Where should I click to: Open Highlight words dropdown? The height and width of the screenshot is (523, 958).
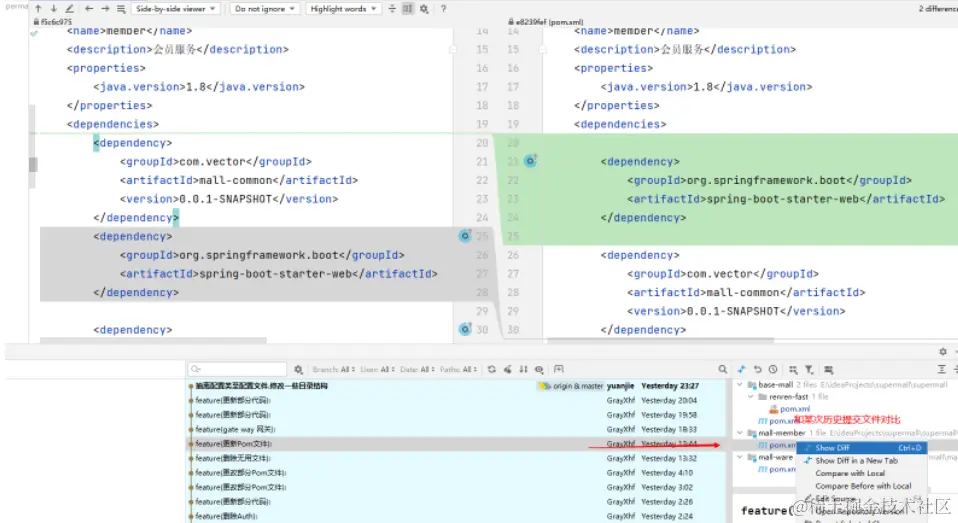343,9
